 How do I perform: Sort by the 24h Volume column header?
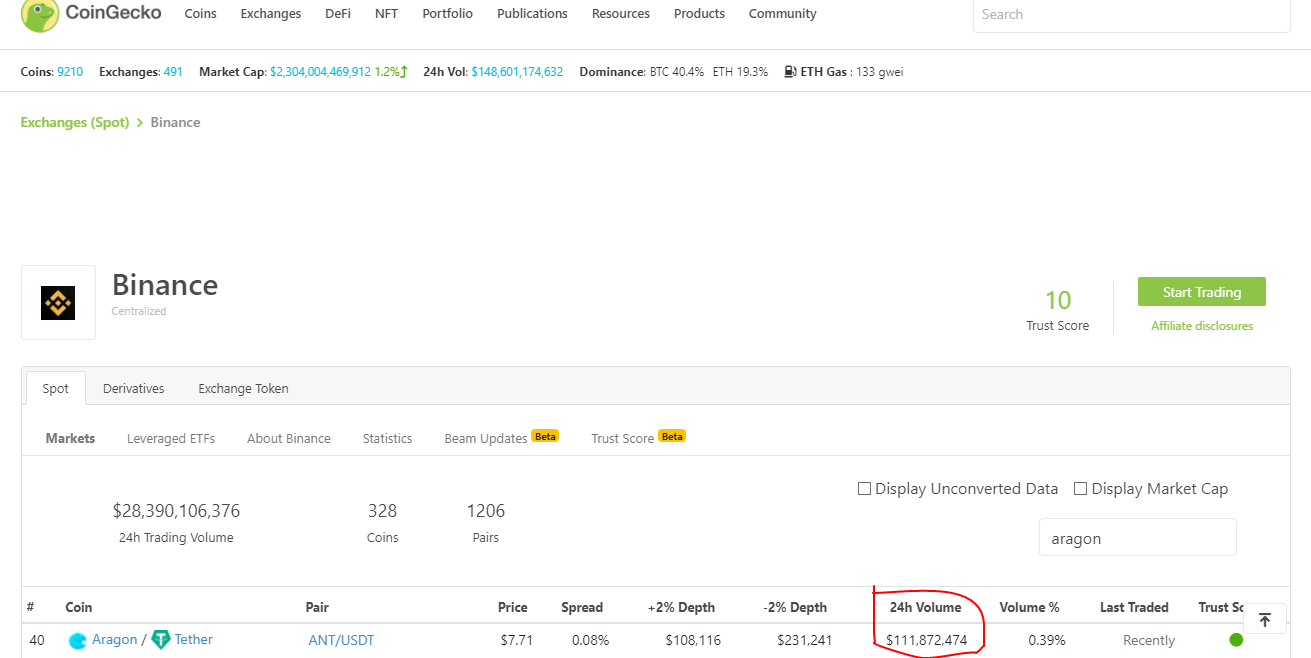[x=925, y=607]
